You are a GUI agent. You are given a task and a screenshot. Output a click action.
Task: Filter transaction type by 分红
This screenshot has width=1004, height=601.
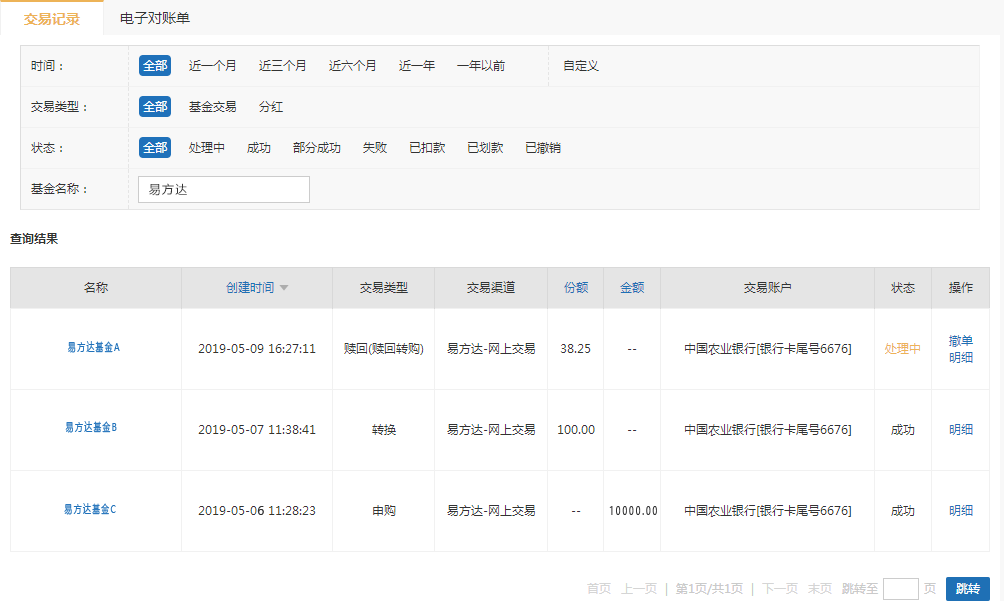(x=271, y=107)
